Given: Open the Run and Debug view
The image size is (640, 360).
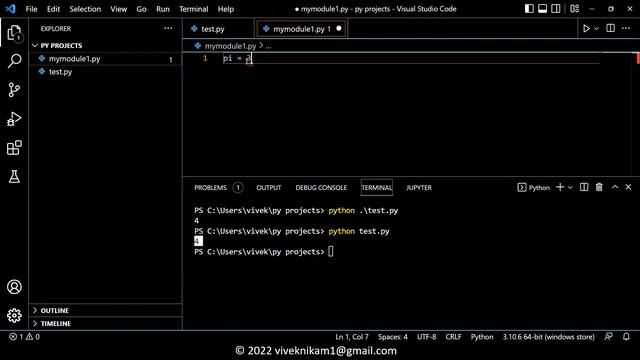Looking at the screenshot, I should (14, 119).
